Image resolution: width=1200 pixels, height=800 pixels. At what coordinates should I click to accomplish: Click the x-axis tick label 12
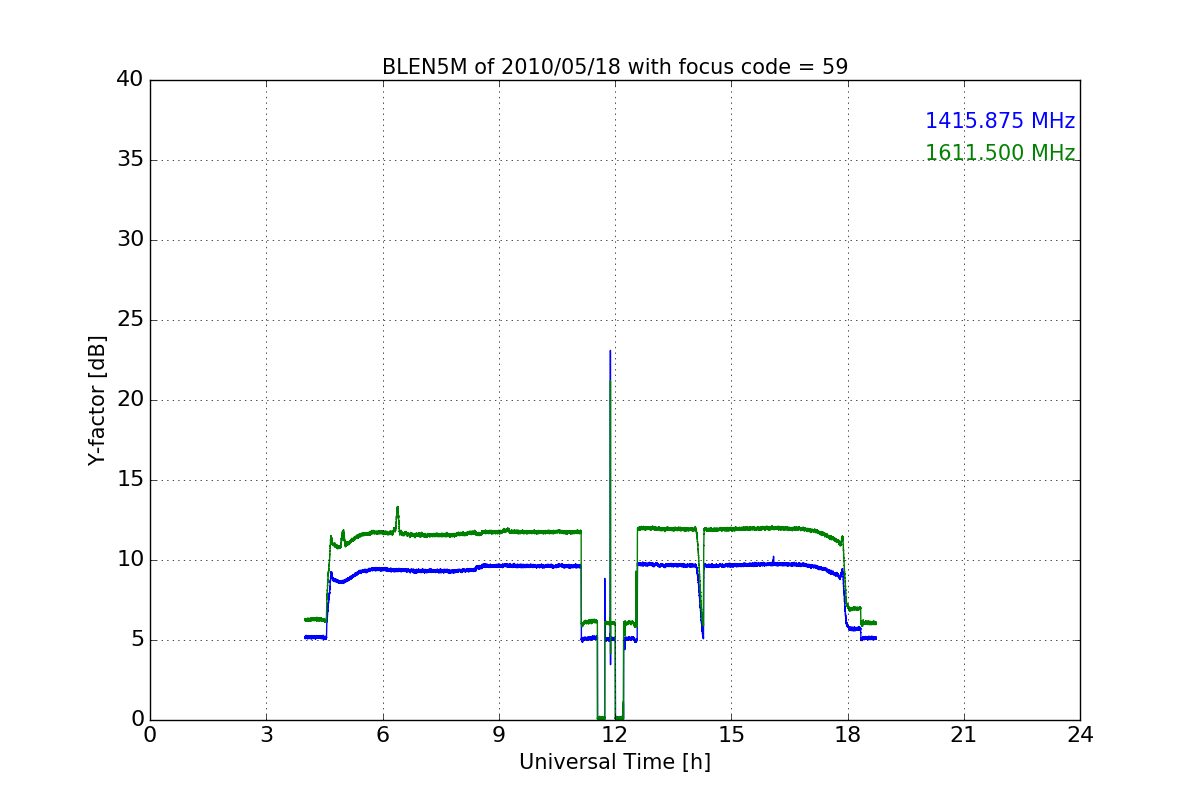click(615, 735)
